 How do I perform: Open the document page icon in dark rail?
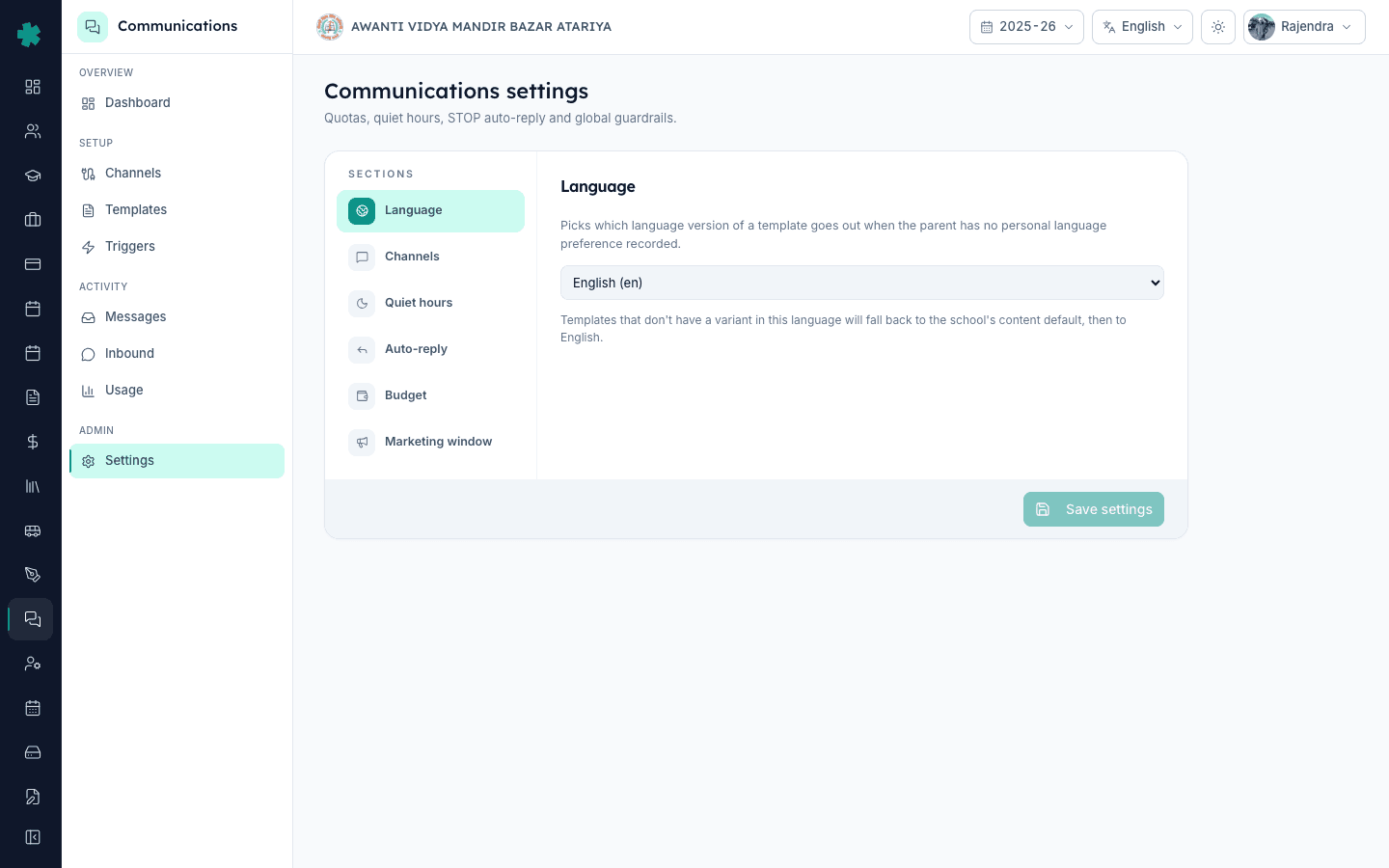[x=33, y=397]
